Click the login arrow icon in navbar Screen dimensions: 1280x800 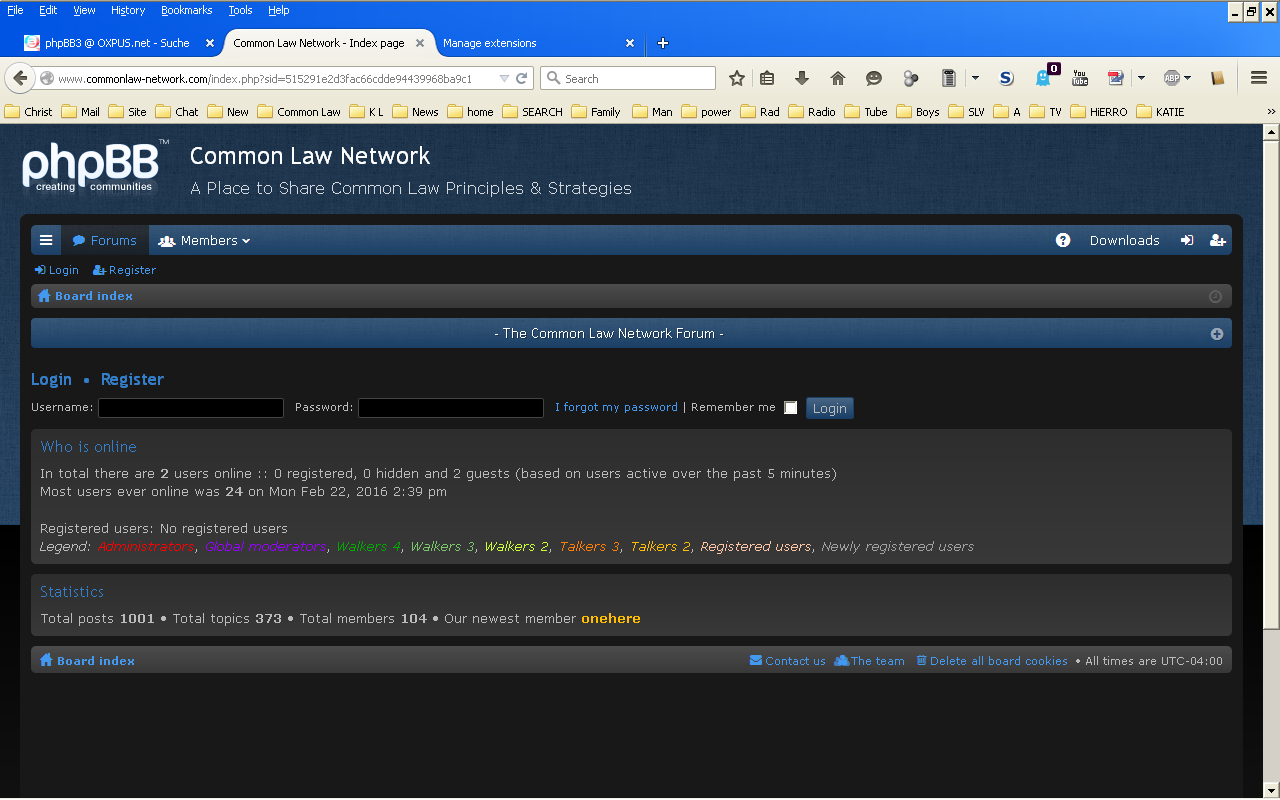[1187, 241]
